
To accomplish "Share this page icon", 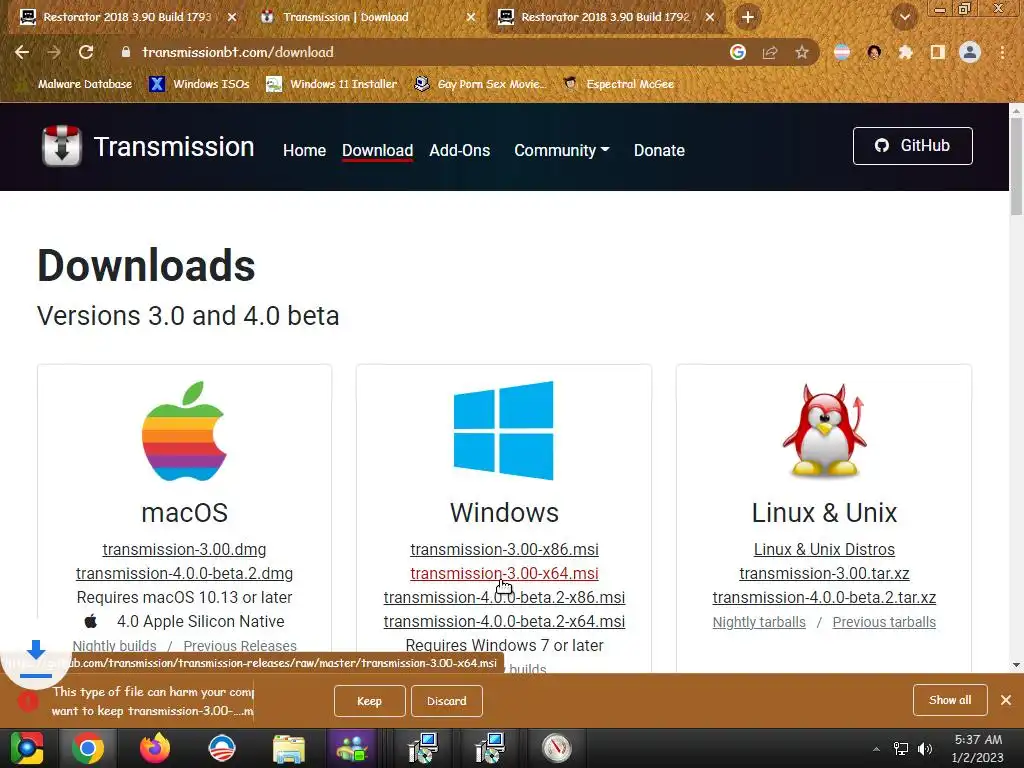I will click(770, 52).
